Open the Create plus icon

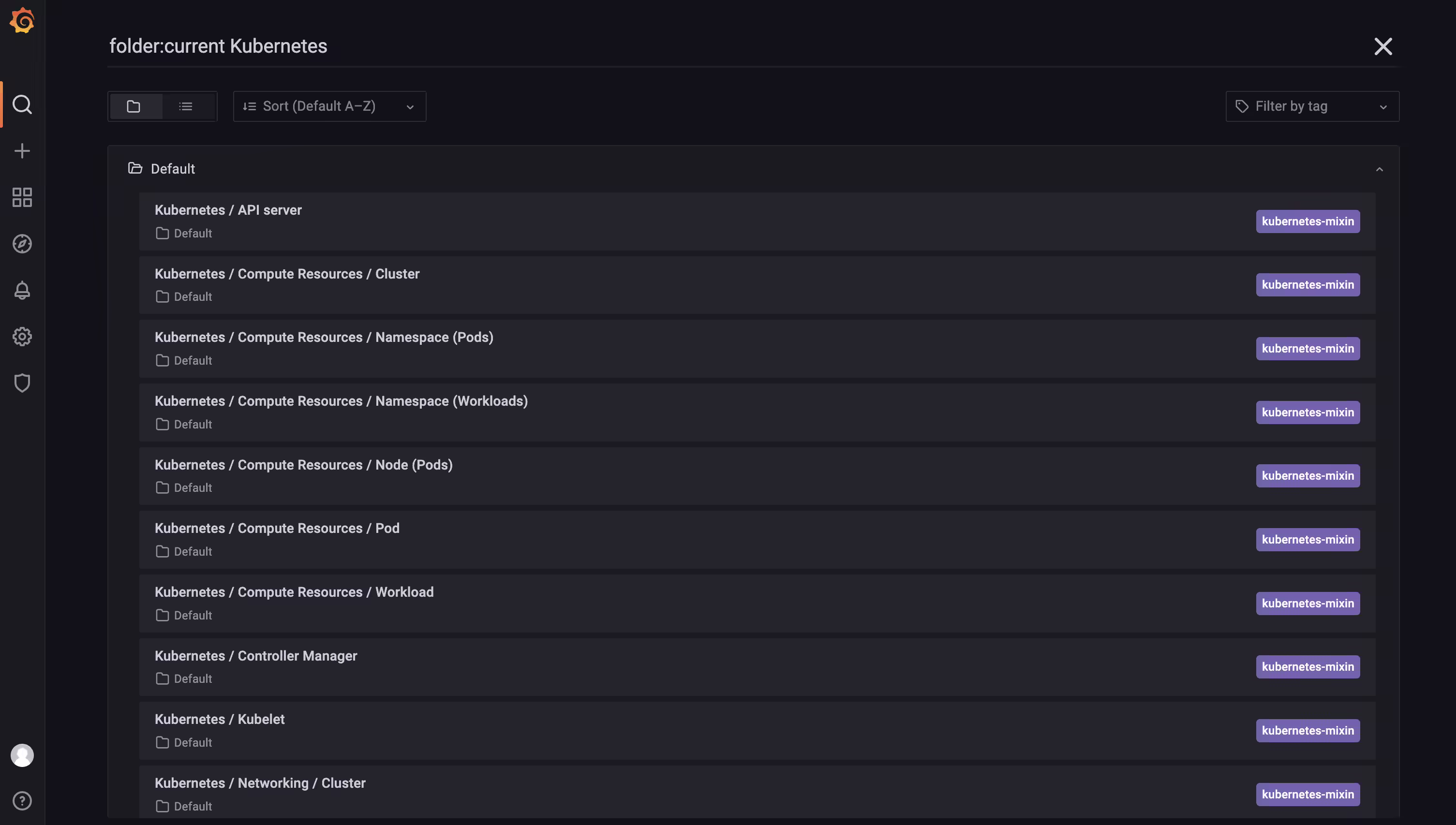click(22, 151)
